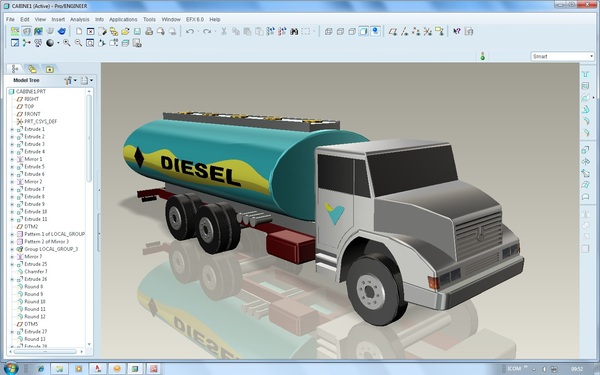Click the Refit view icon
Viewport: 600px width, 375px height.
tap(90, 43)
